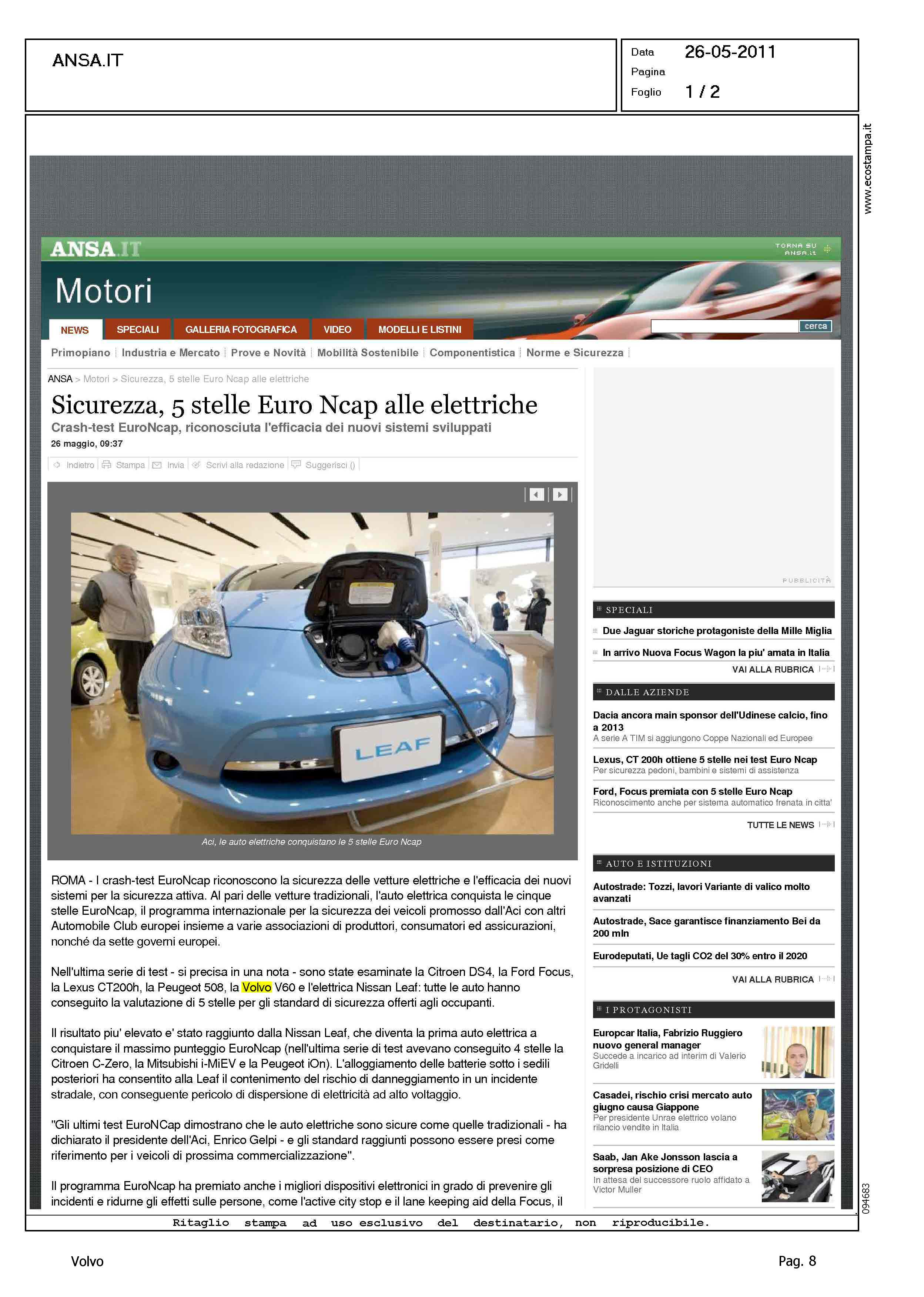This screenshot has width=924, height=1297.
Task: Show previous photo in gallery
Action: click(x=536, y=494)
